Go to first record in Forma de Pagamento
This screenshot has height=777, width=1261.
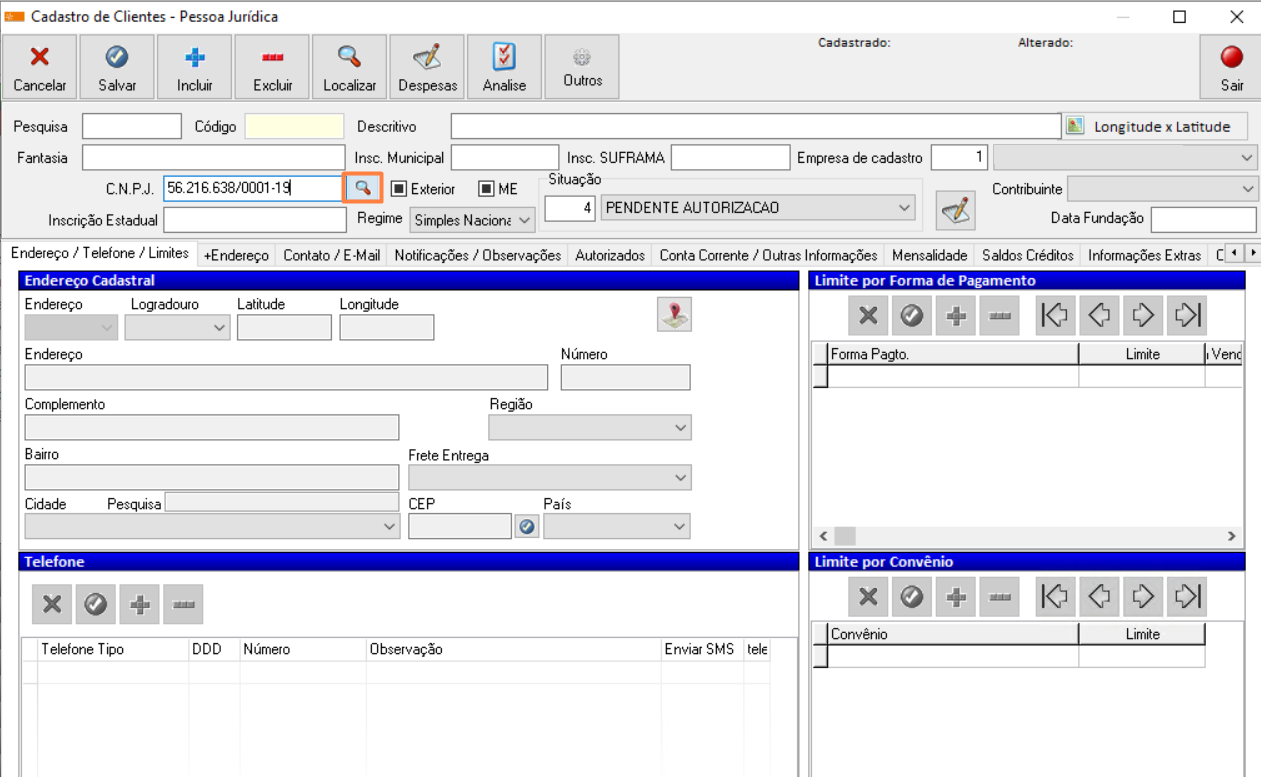1055,316
